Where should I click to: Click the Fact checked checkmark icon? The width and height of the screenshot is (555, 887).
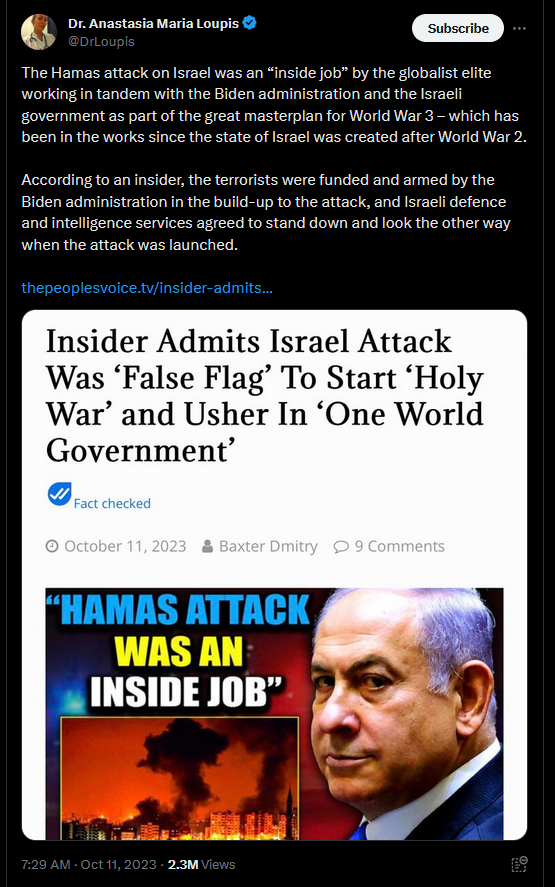pyautogui.click(x=59, y=494)
